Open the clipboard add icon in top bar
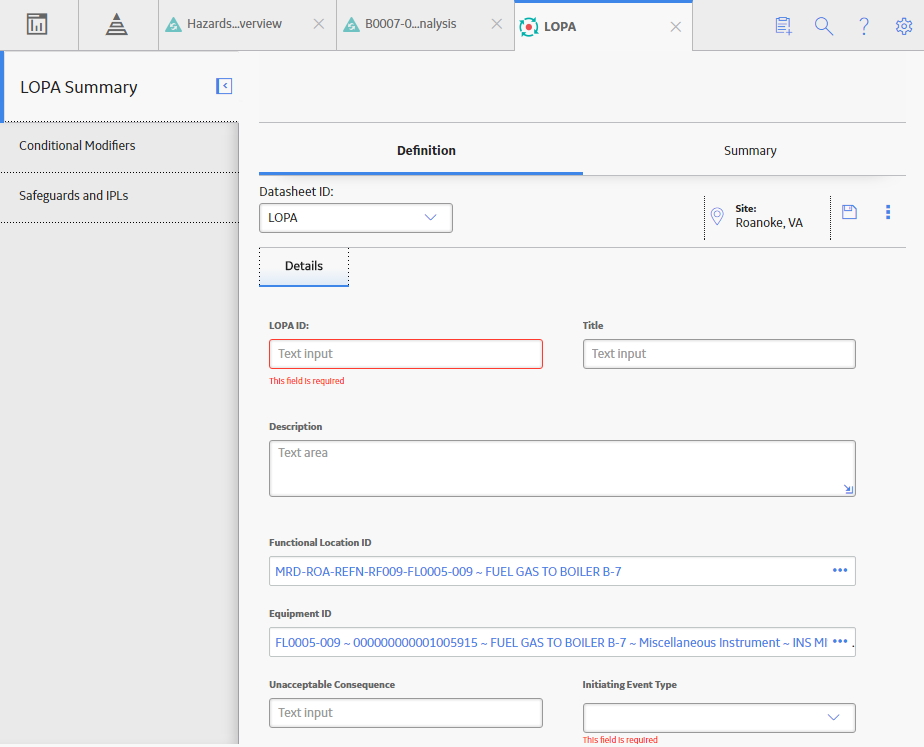Image resolution: width=924 pixels, height=747 pixels. tap(784, 26)
